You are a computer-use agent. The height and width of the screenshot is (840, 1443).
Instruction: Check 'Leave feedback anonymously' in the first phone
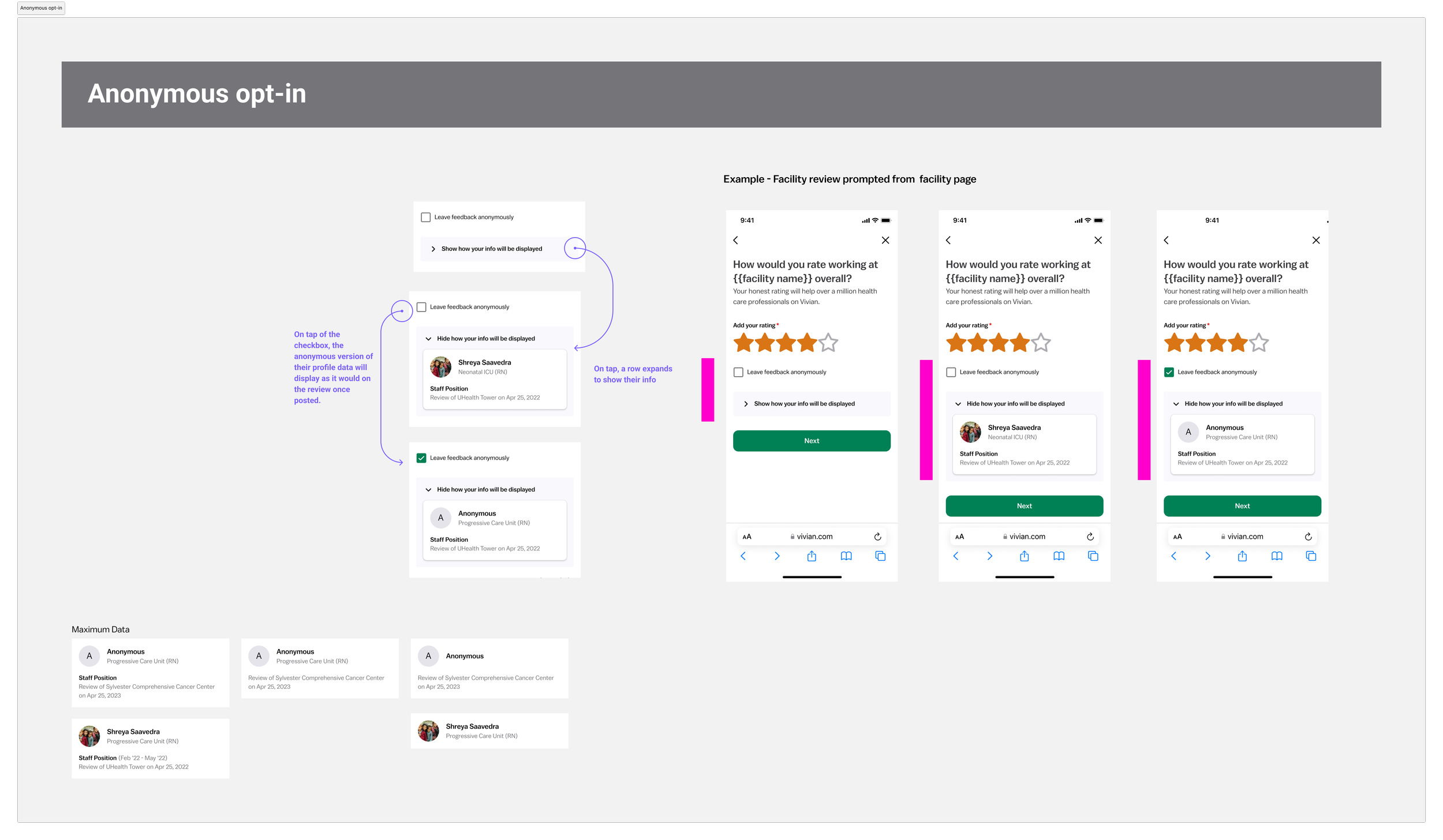point(738,372)
